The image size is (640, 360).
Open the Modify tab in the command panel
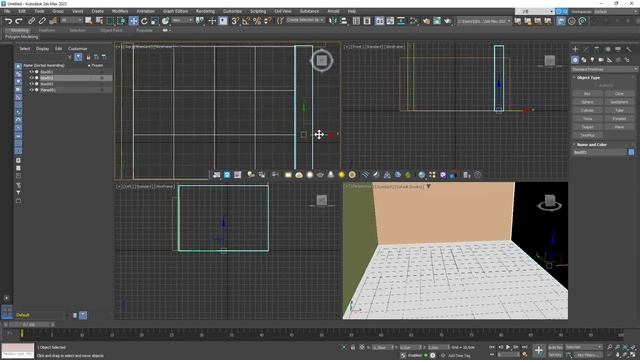click(586, 49)
